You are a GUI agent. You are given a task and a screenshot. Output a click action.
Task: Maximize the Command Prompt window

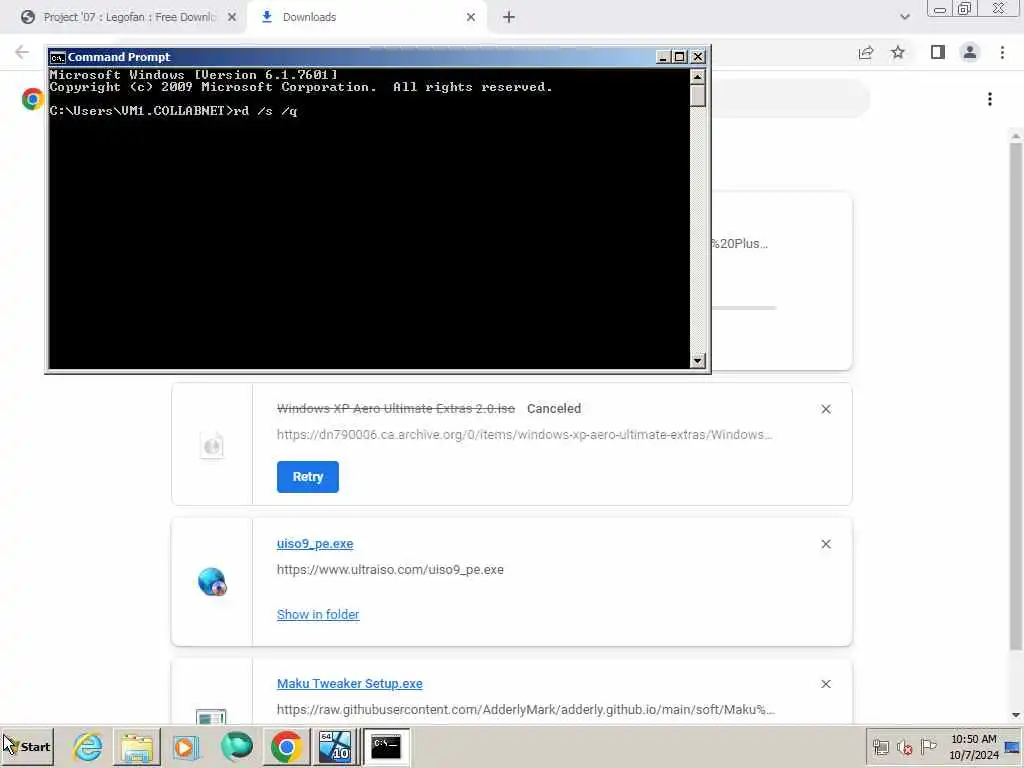click(679, 57)
